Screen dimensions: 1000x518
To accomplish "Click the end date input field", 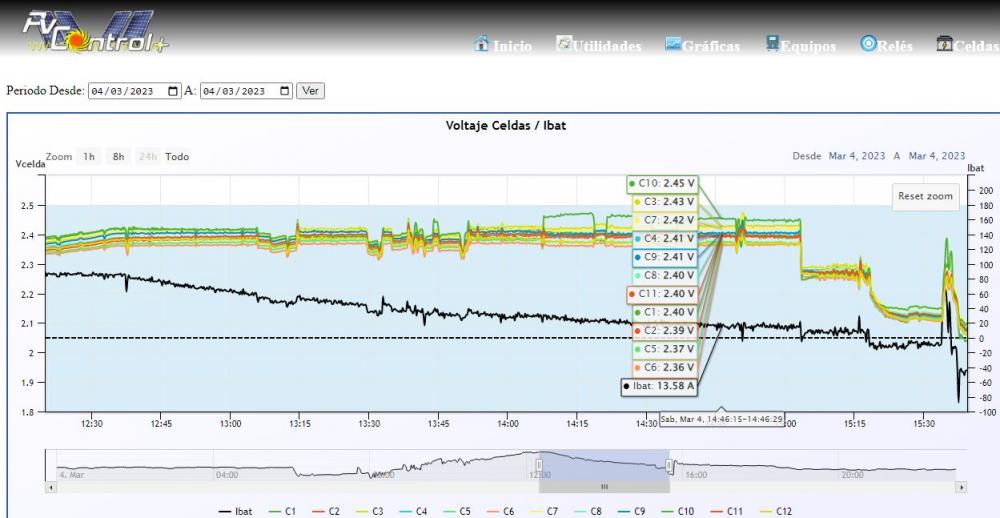I will point(246,91).
